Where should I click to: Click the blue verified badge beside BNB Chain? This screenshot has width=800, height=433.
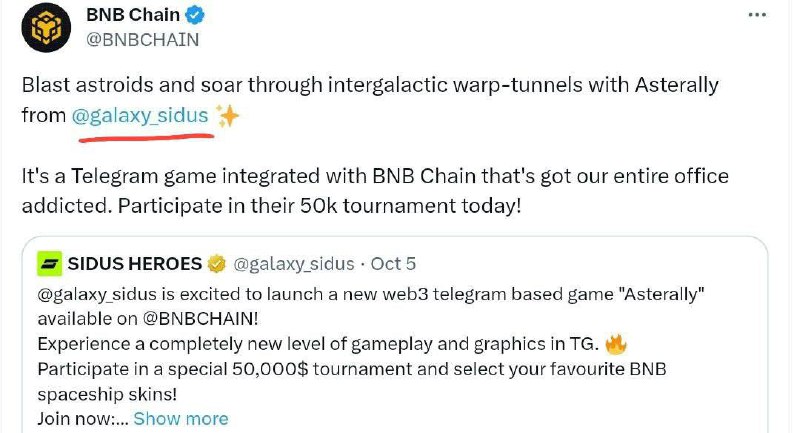(195, 15)
